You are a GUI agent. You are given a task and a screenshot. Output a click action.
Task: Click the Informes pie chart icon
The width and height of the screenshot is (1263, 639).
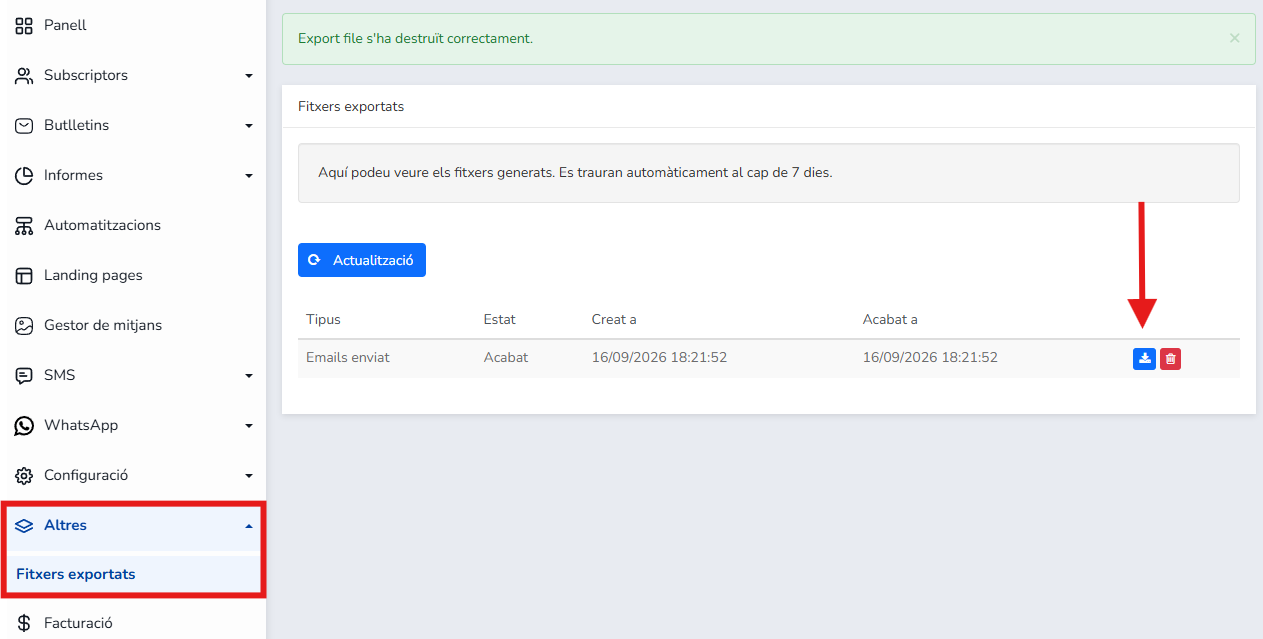(24, 175)
